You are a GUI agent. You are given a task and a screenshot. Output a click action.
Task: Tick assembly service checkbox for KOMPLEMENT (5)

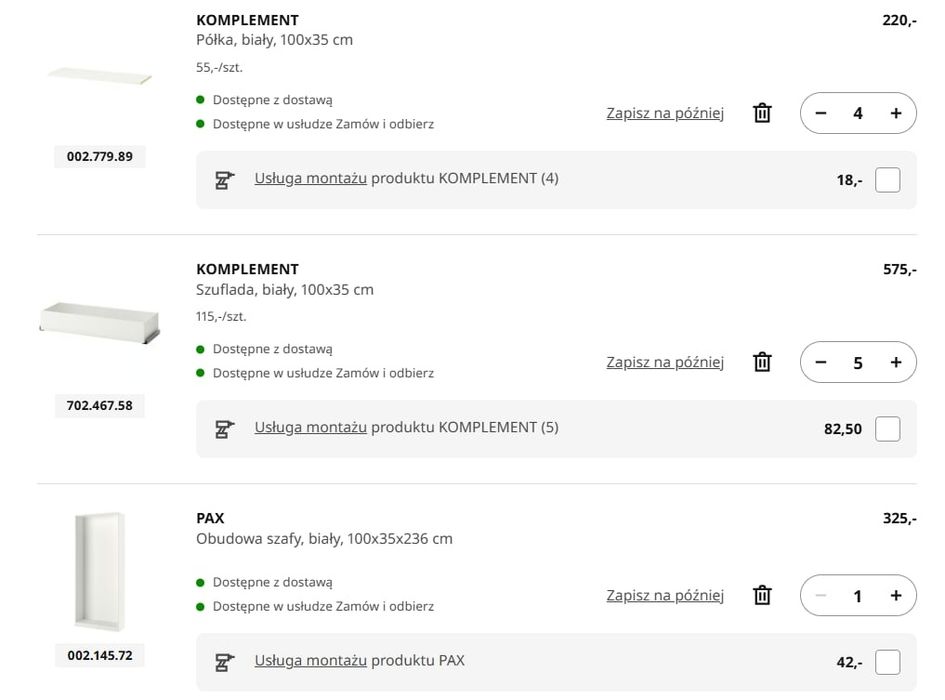(x=887, y=429)
